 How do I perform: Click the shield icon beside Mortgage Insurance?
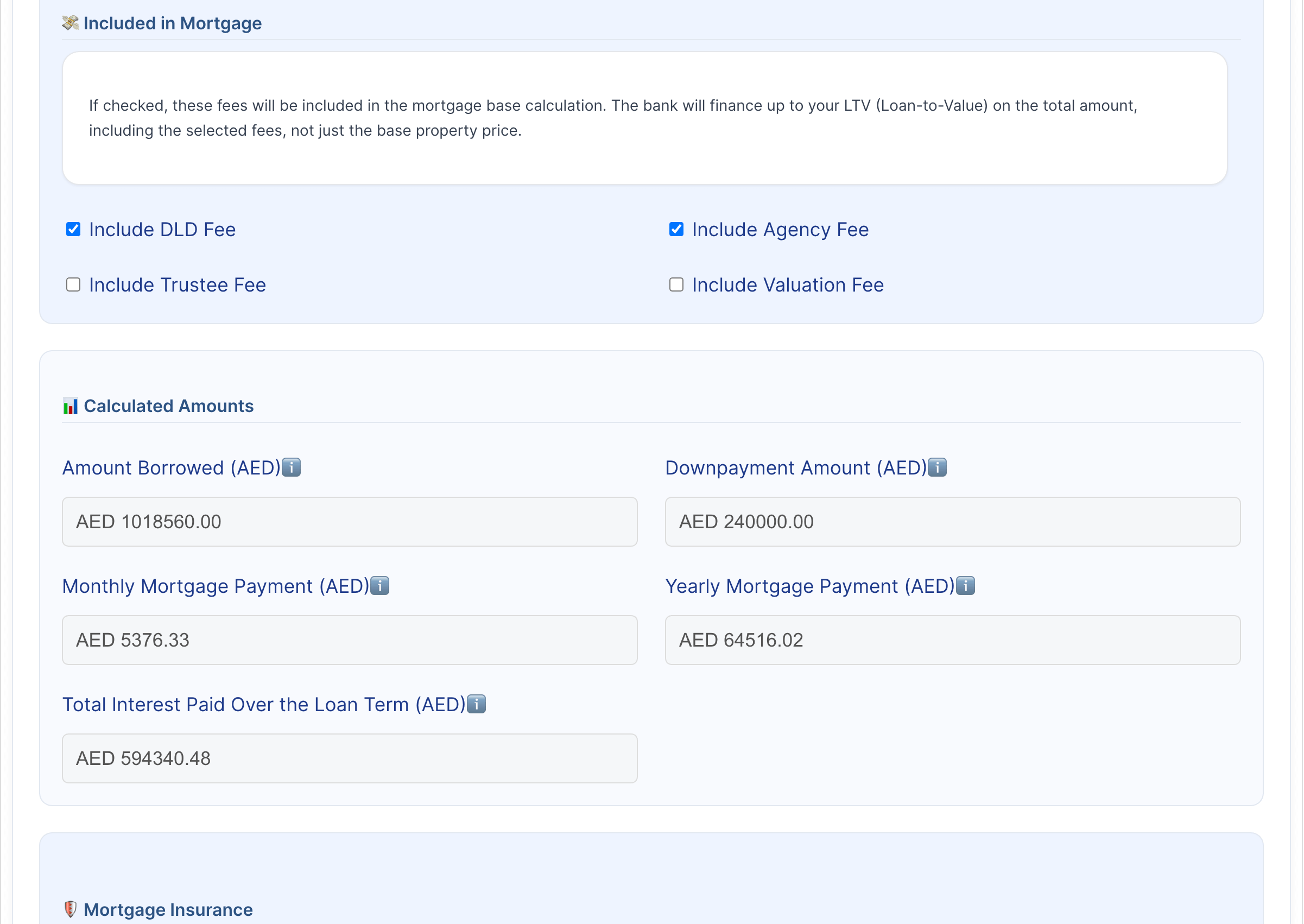click(x=71, y=909)
